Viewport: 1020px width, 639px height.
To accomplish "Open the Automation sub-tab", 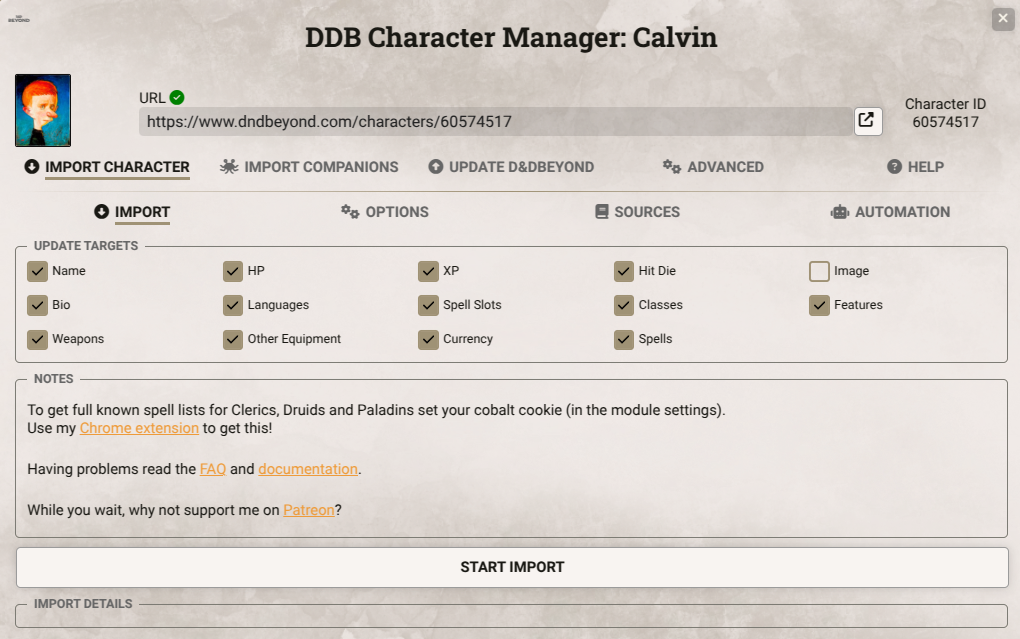I will [891, 212].
